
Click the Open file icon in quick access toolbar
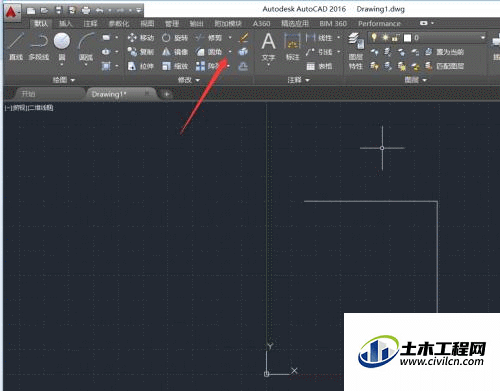tap(44, 11)
